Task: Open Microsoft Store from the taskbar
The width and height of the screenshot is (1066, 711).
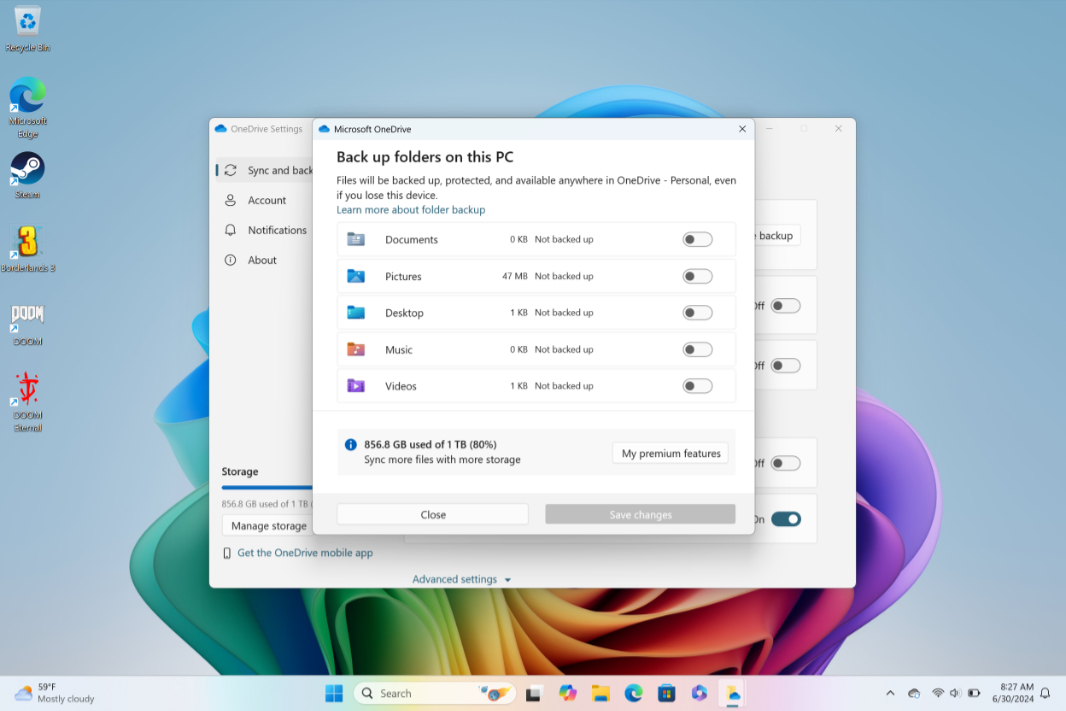Action: 666,693
